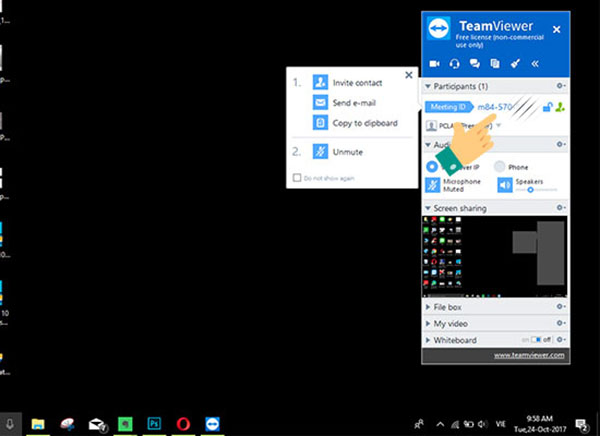
Task: Open the Screen sharing gear dropdown
Action: [561, 207]
